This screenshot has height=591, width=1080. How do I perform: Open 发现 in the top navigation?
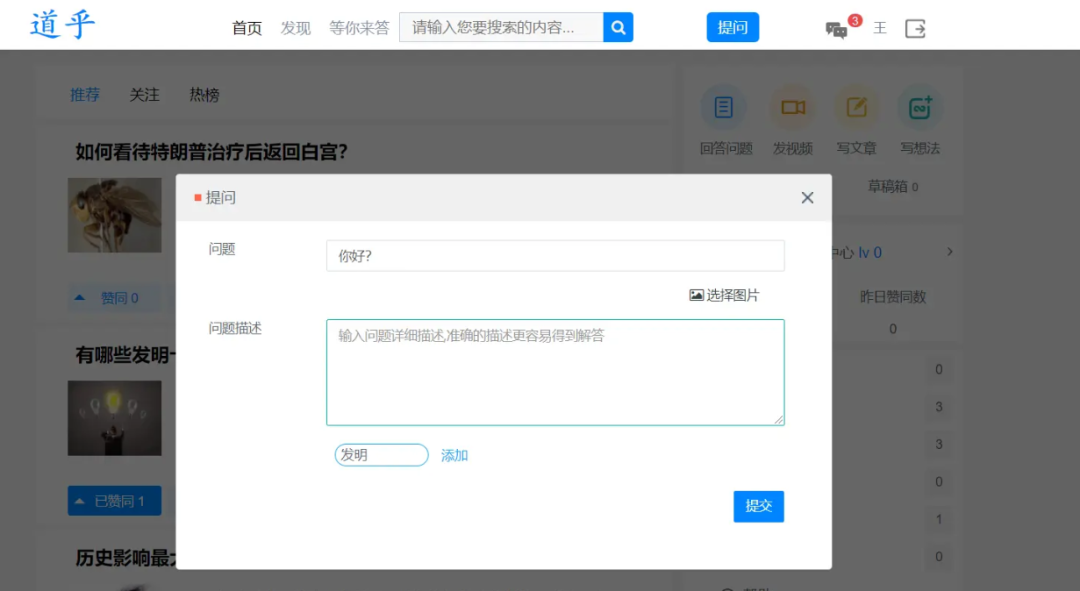295,28
